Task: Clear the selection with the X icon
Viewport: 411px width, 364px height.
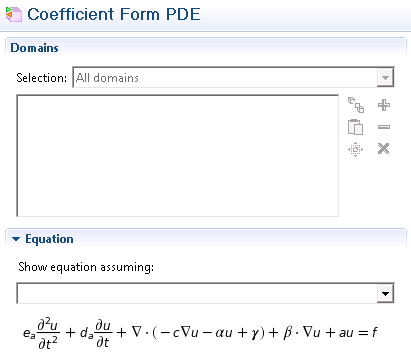Action: tap(384, 149)
